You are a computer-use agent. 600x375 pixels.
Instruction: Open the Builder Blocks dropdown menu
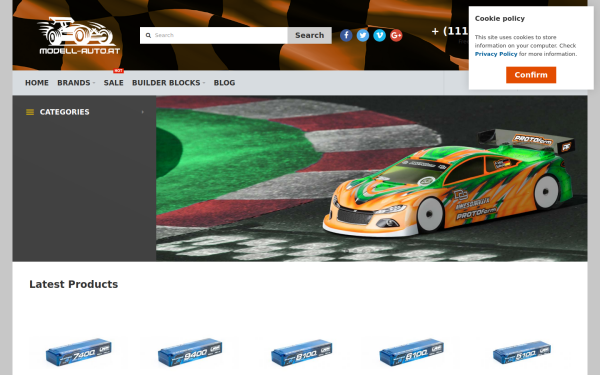[x=168, y=83]
